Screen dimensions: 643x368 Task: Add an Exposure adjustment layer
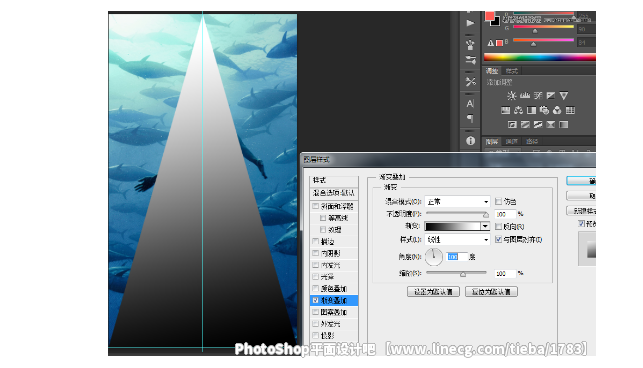point(551,96)
